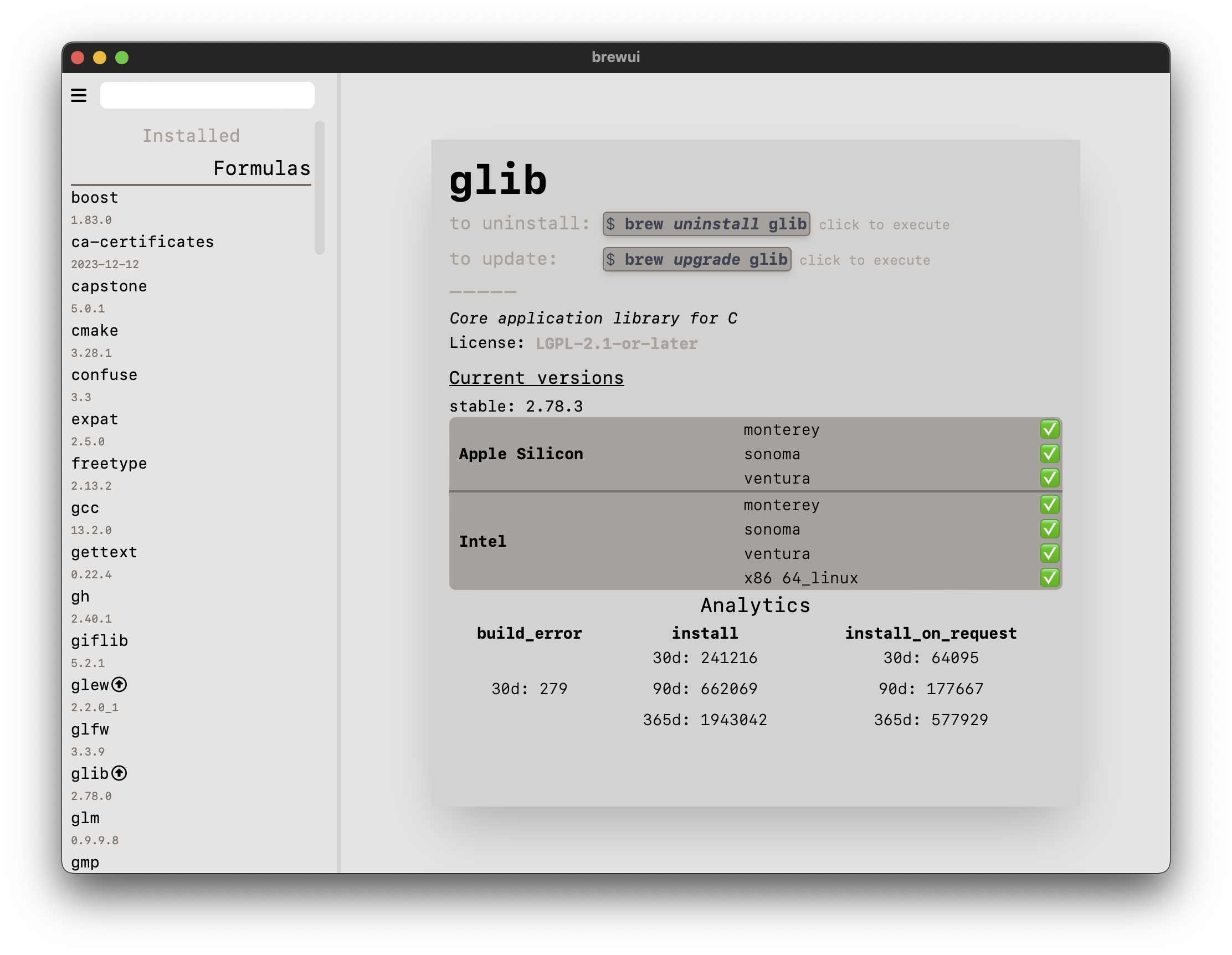The height and width of the screenshot is (955, 1232).
Task: Click the green checkmark for Apple Silicon ventura
Action: pos(1049,478)
